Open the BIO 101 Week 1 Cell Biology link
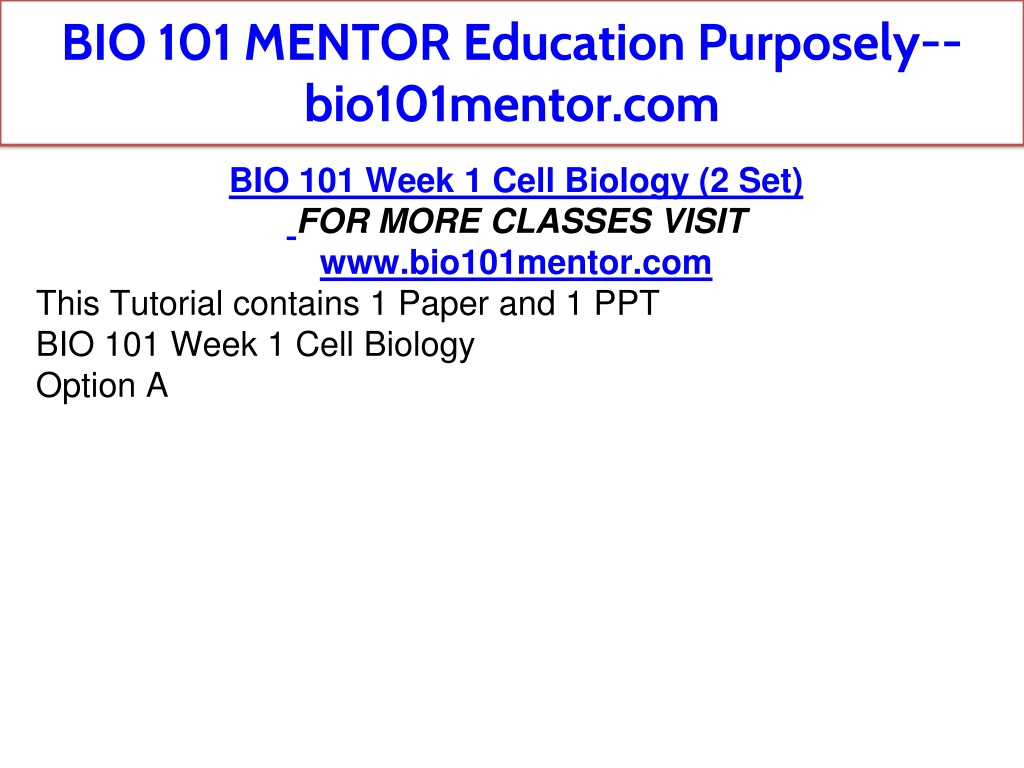This screenshot has width=1024, height=768. click(516, 181)
